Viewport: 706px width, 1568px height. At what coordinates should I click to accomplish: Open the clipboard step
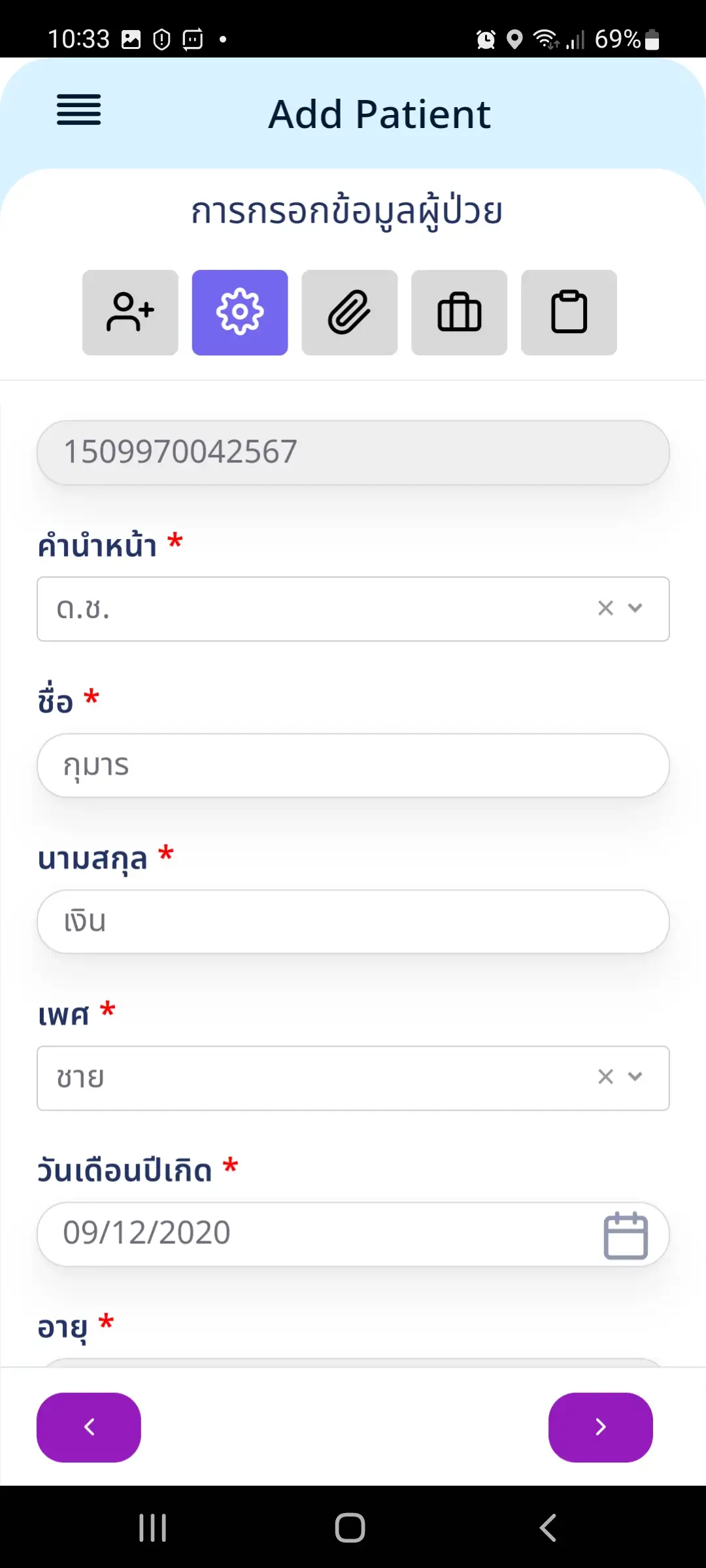[569, 312]
